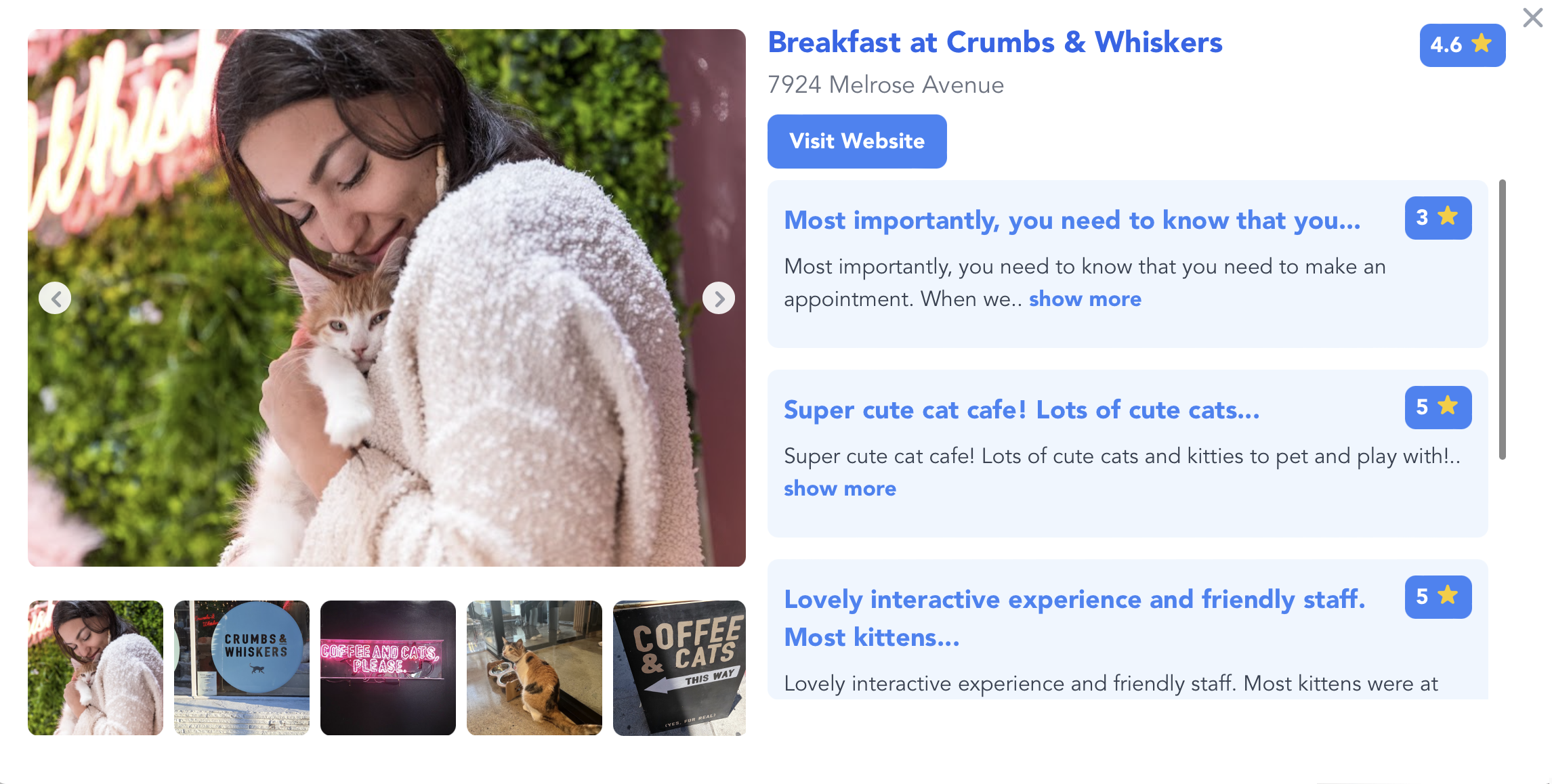The height and width of the screenshot is (784, 1552).
Task: Expand Super cute cat cafe review text
Action: coord(839,488)
